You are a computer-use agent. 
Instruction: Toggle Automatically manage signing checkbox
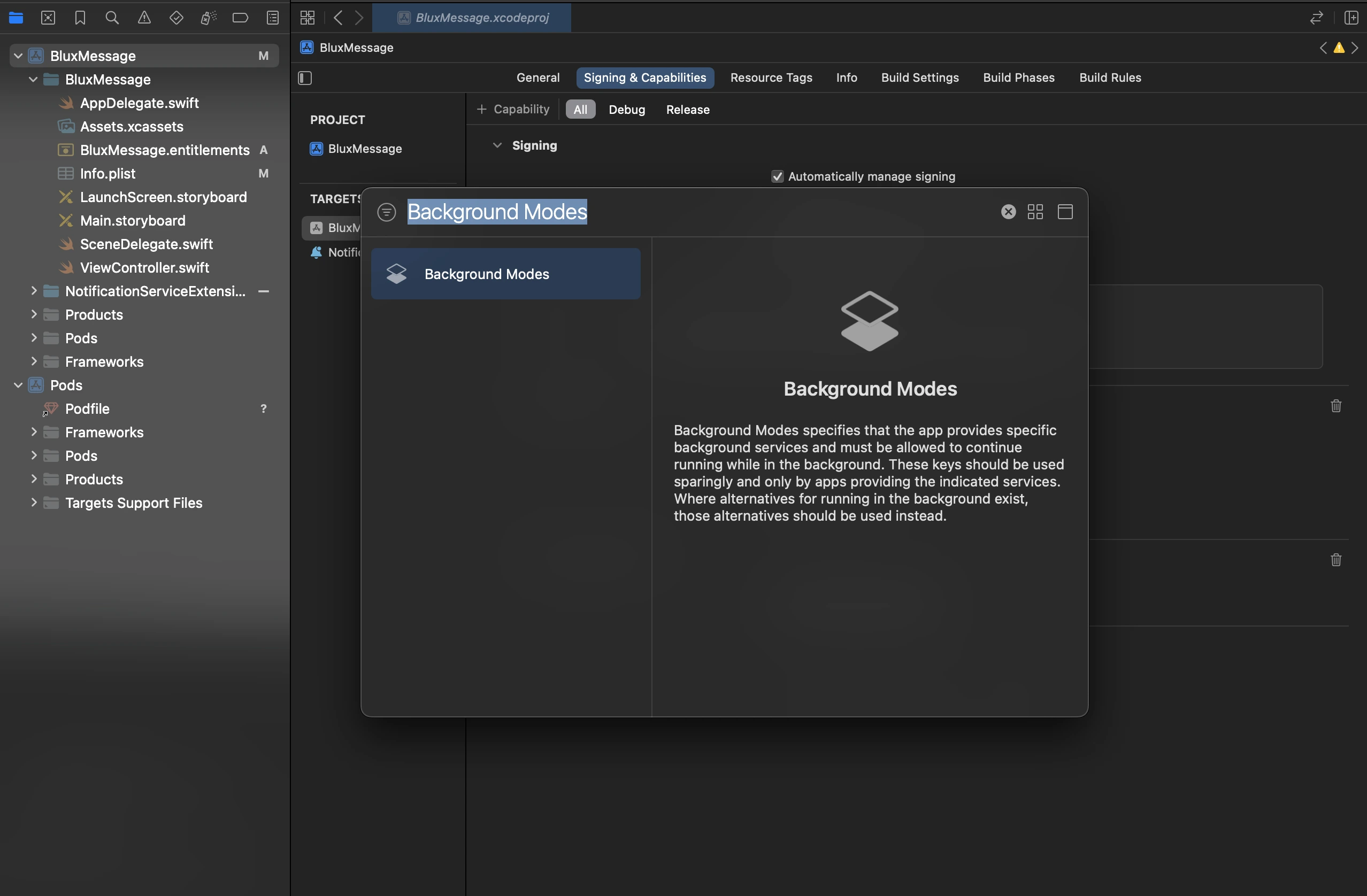click(777, 177)
